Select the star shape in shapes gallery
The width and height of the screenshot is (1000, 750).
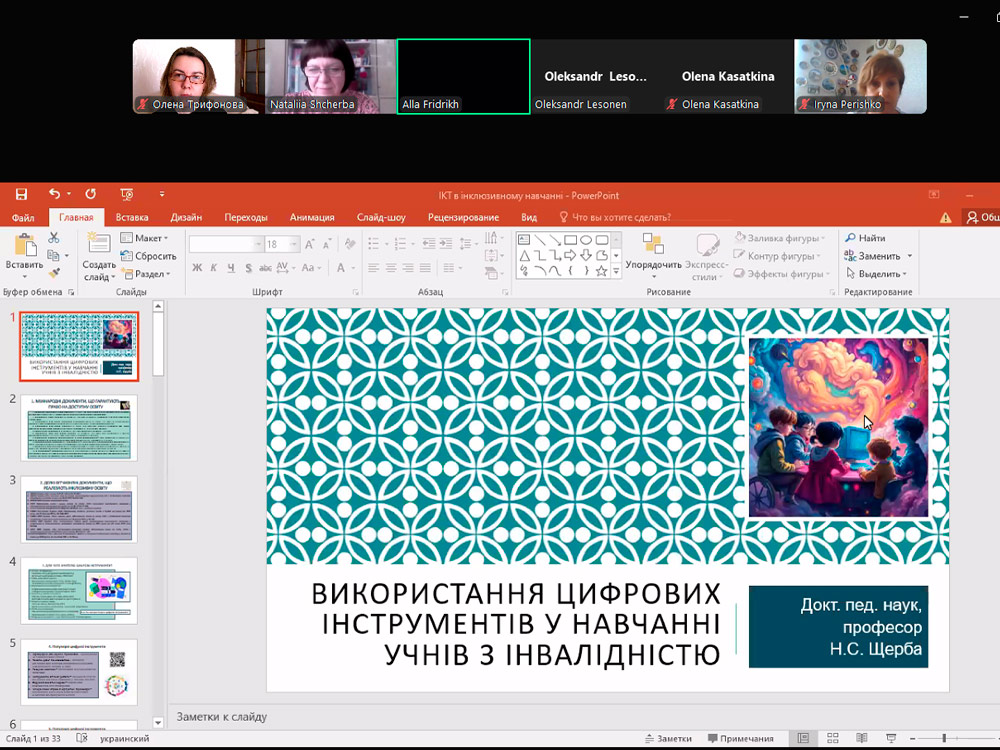[601, 271]
